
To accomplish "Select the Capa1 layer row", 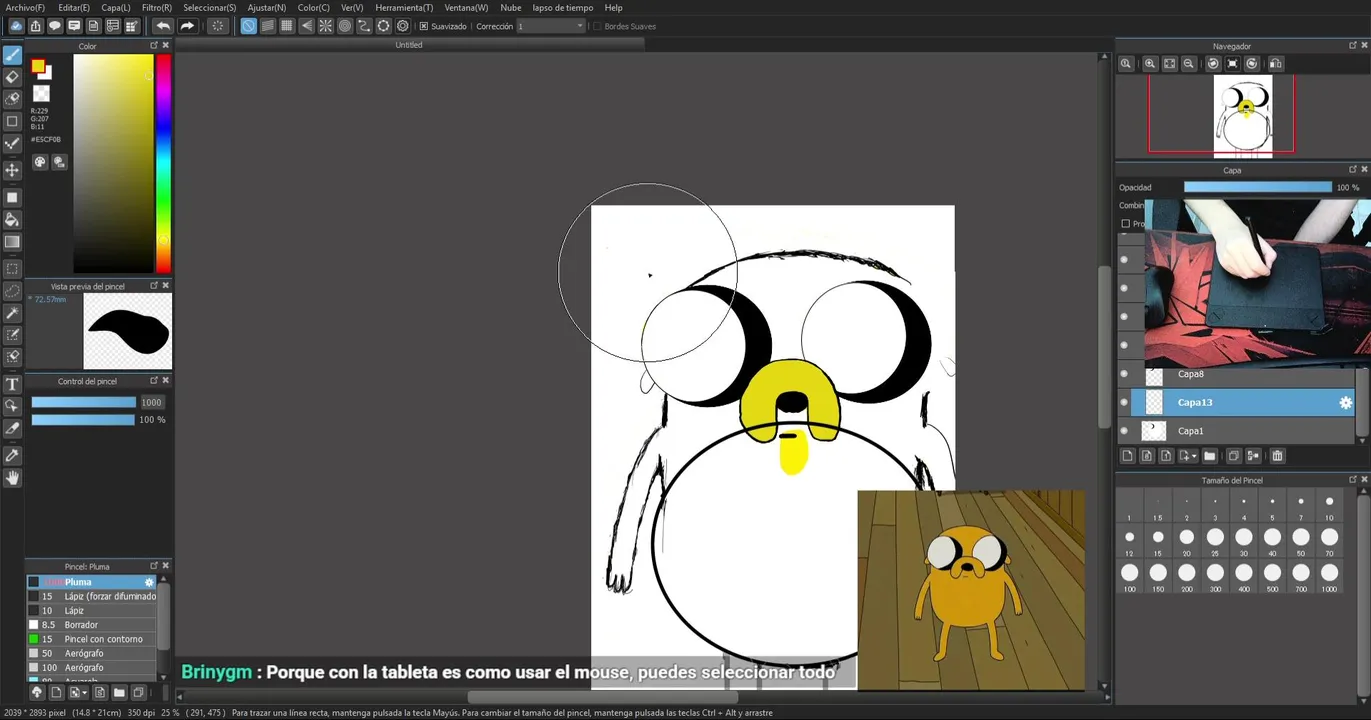I will coord(1236,431).
